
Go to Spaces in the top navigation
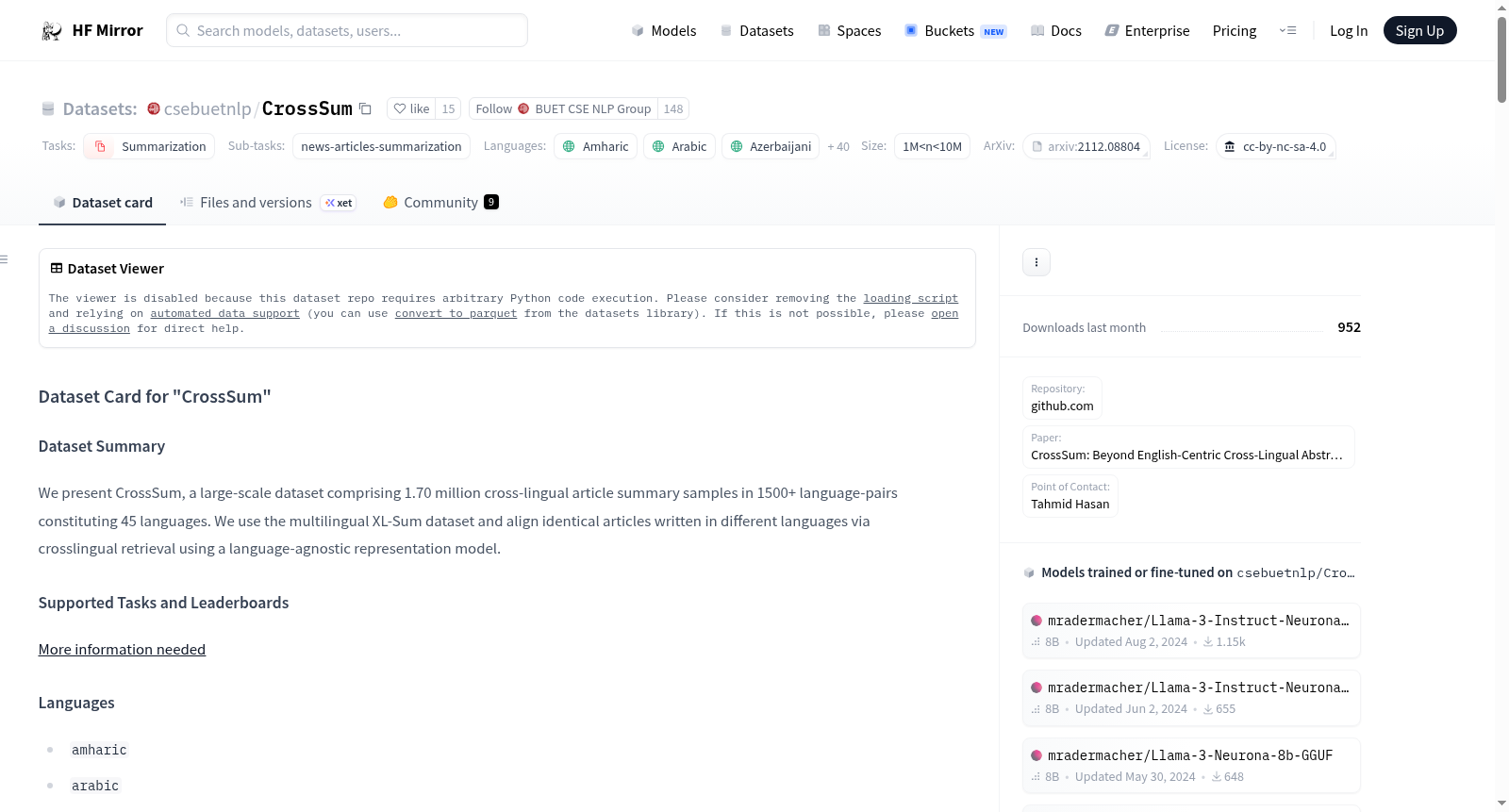(849, 31)
